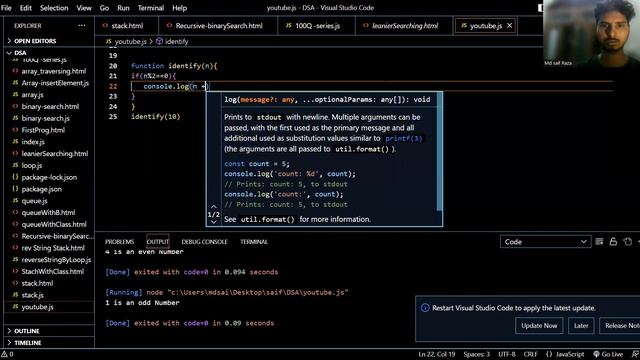Switch to the 100Q -series.js tab

tap(316, 26)
